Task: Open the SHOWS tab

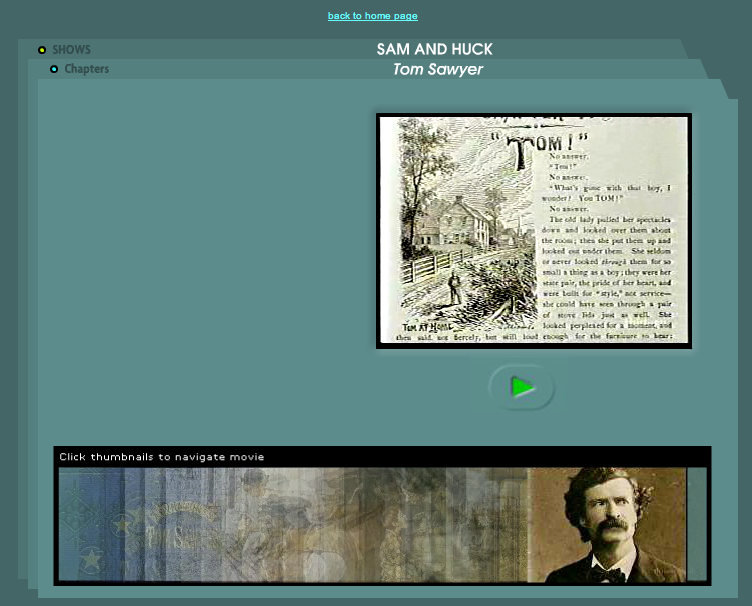Action: pyautogui.click(x=71, y=49)
